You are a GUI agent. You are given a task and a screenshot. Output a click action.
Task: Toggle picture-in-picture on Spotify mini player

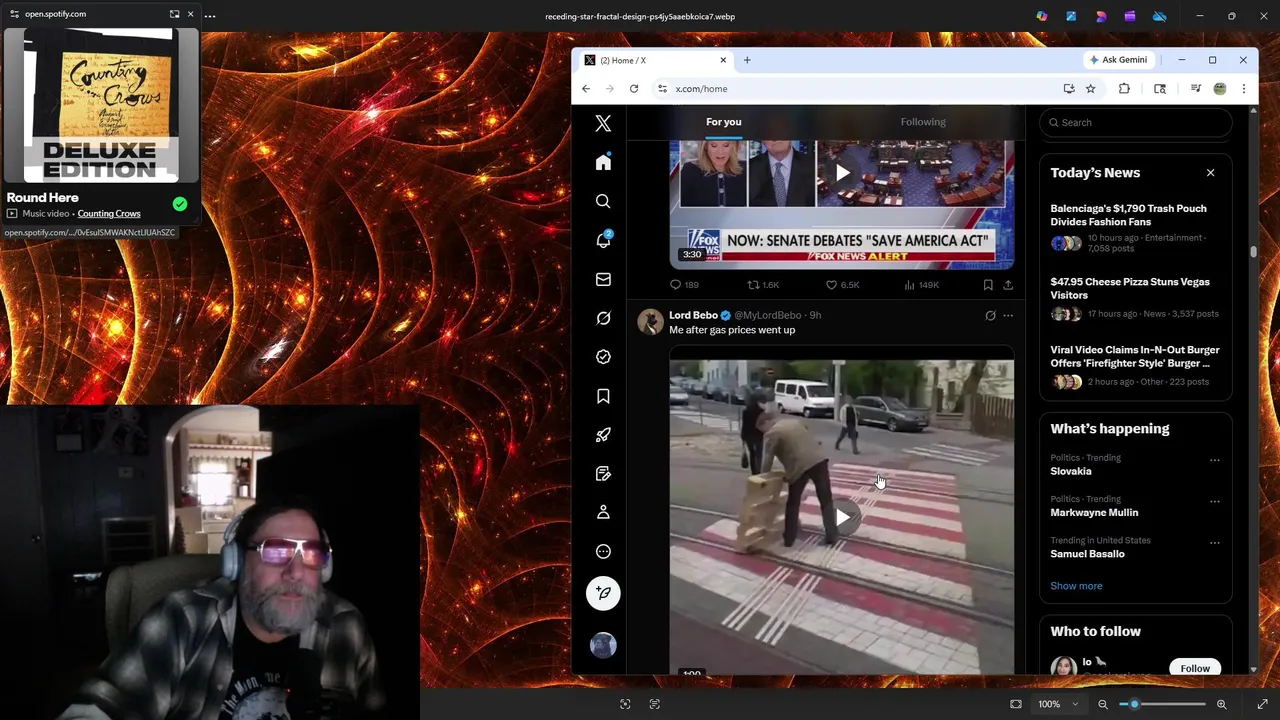174,14
